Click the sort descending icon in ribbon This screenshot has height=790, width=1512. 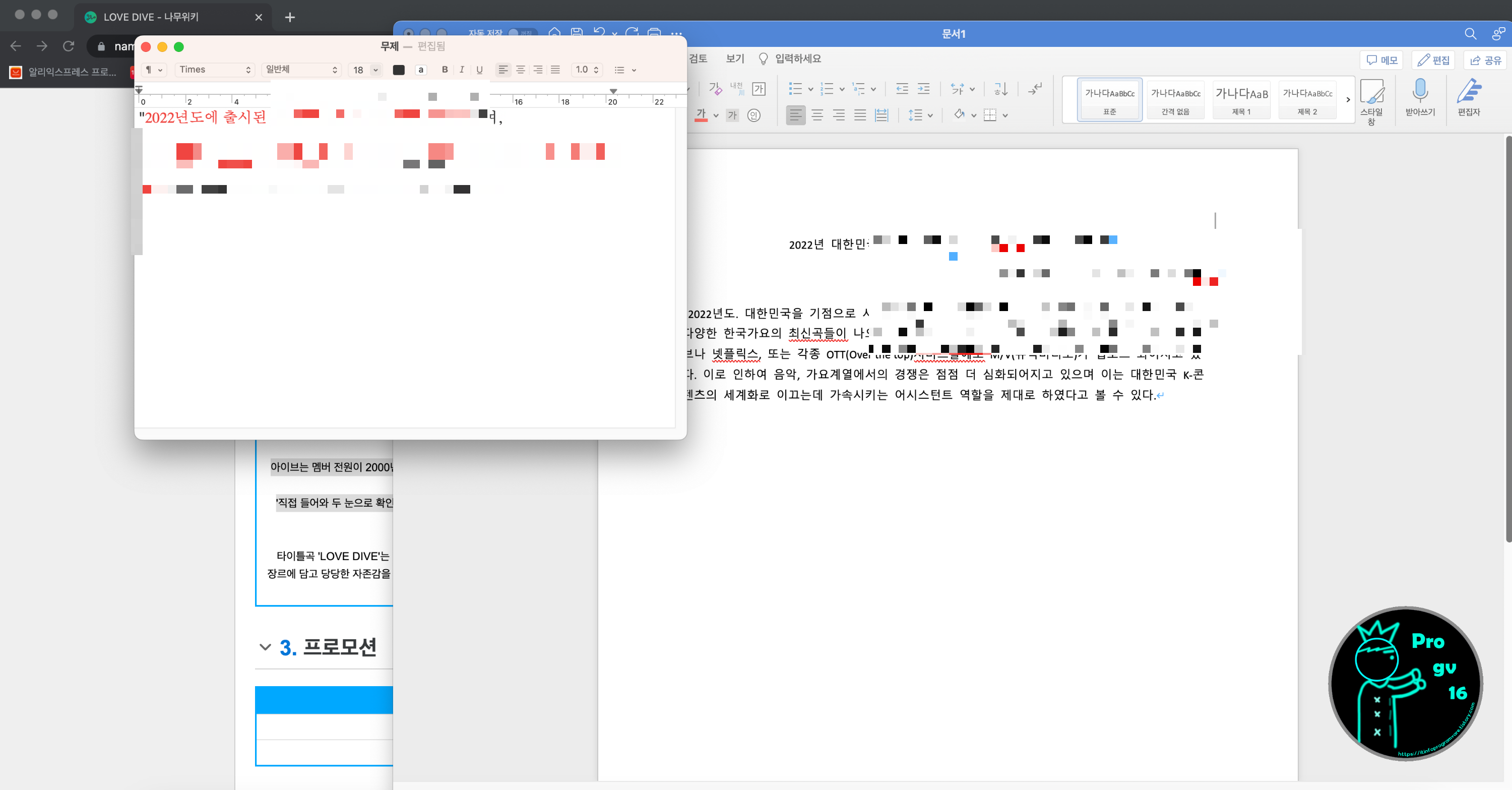(x=1000, y=89)
